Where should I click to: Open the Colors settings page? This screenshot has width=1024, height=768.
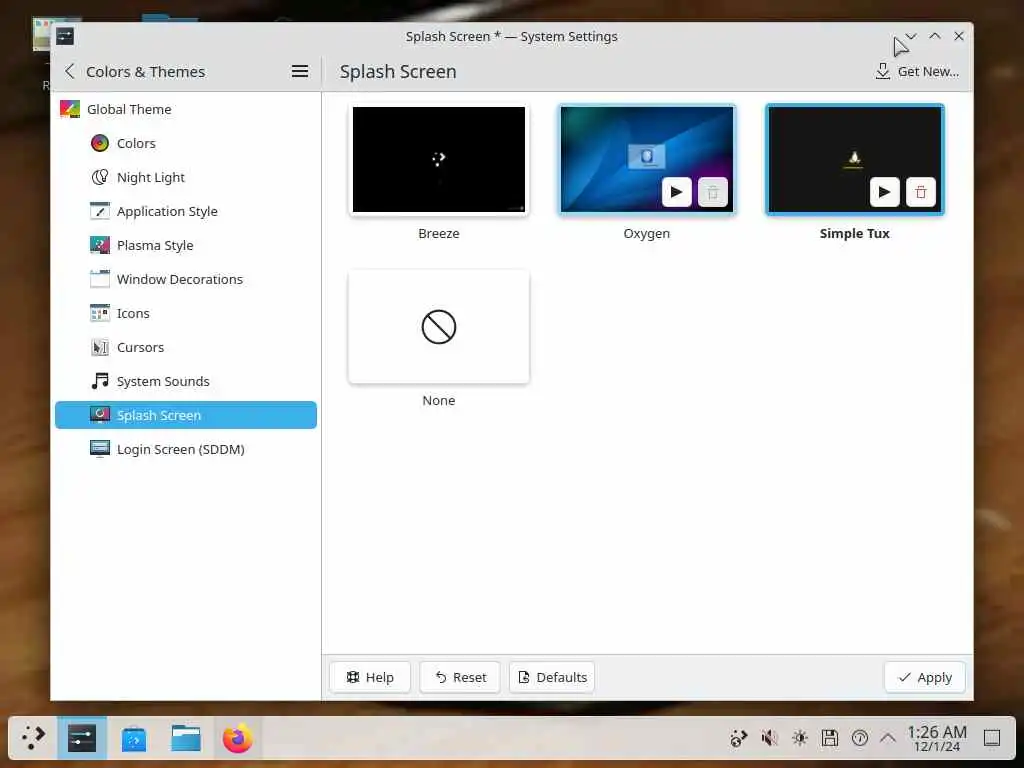[186, 143]
